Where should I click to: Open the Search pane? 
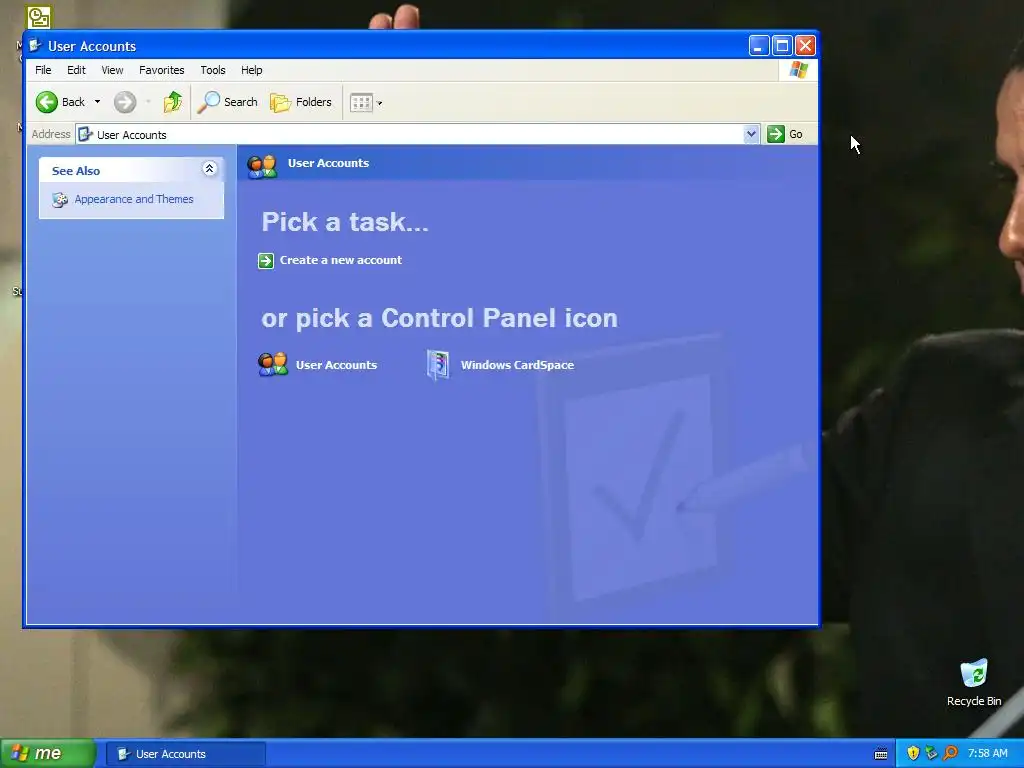[x=227, y=102]
